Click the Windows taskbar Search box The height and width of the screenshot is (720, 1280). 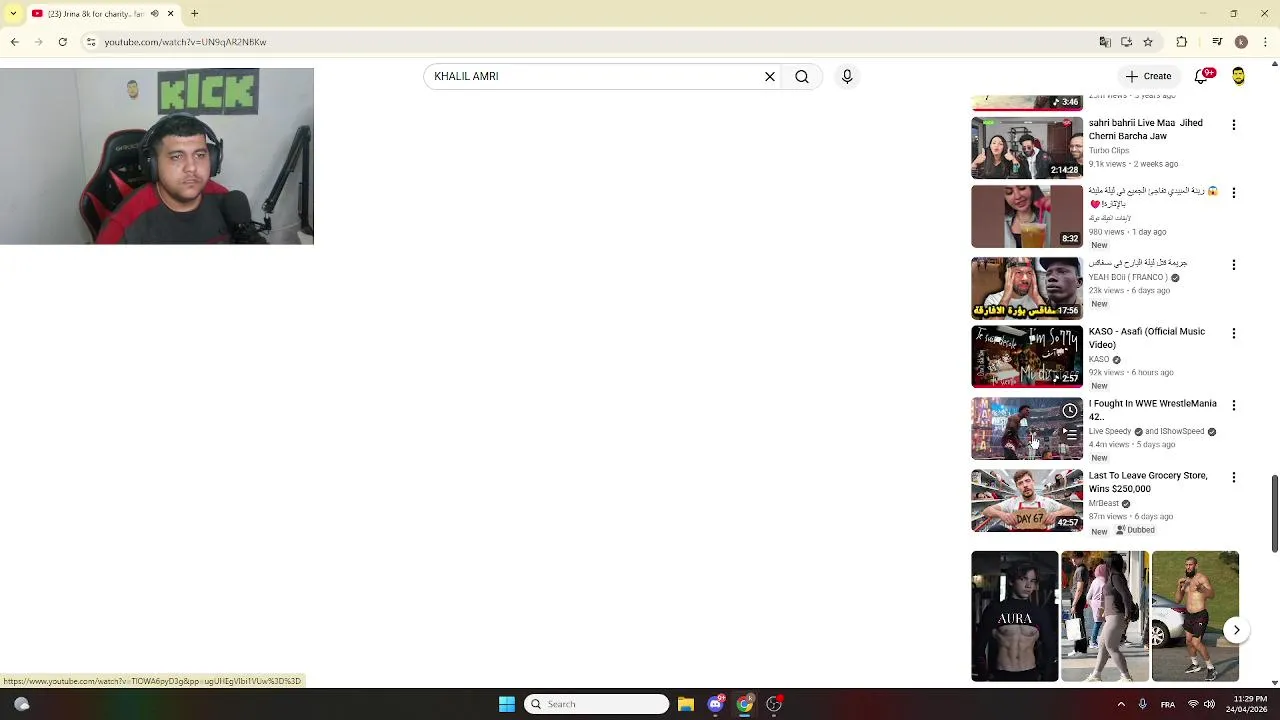597,704
